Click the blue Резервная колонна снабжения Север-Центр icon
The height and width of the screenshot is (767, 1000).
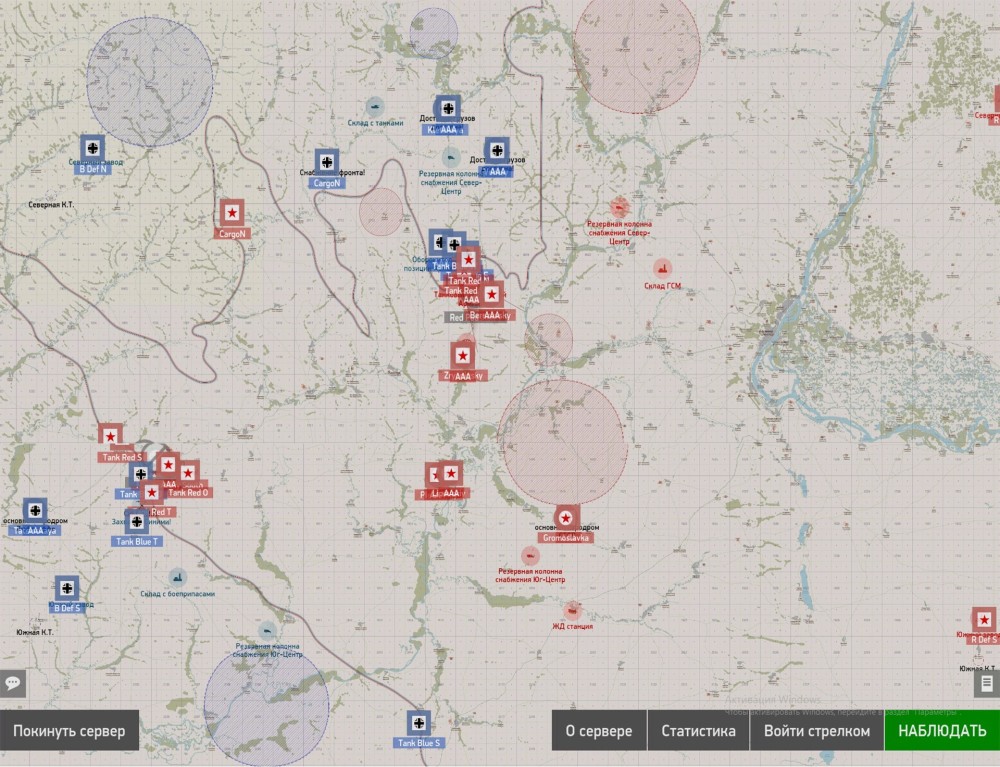451,157
